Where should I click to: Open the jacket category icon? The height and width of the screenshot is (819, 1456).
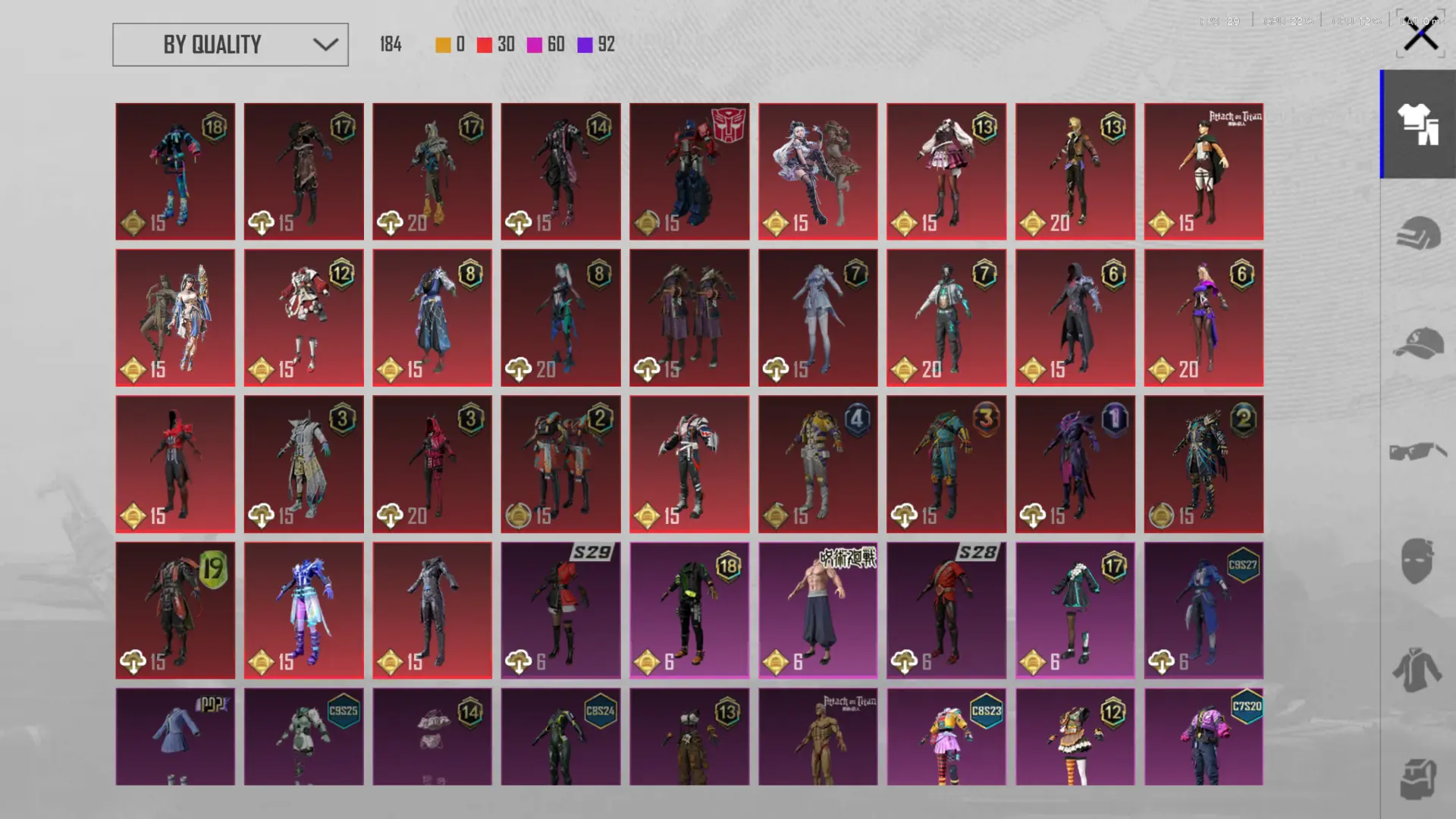click(x=1418, y=670)
